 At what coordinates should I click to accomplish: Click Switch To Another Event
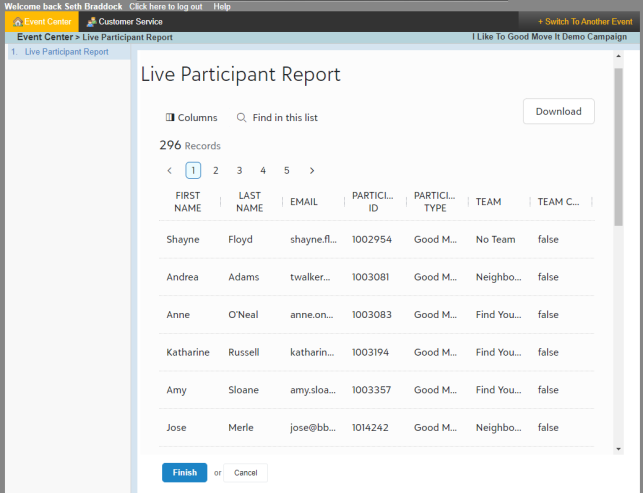[585, 22]
